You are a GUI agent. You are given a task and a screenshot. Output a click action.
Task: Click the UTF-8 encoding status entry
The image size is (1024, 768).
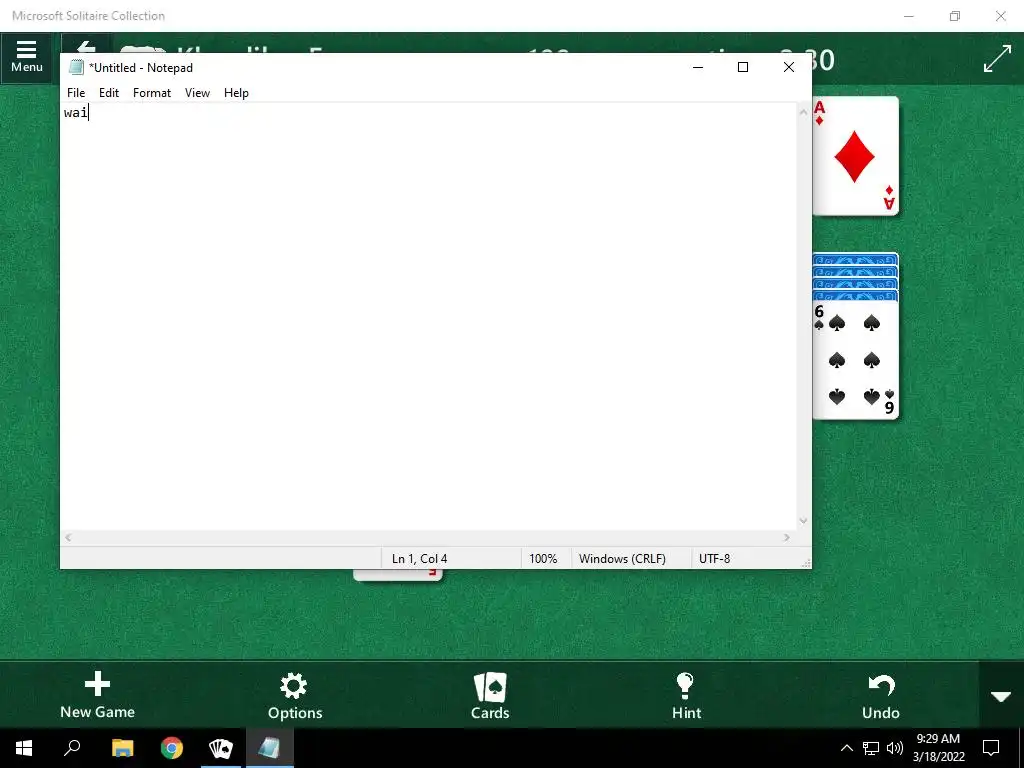pos(714,558)
